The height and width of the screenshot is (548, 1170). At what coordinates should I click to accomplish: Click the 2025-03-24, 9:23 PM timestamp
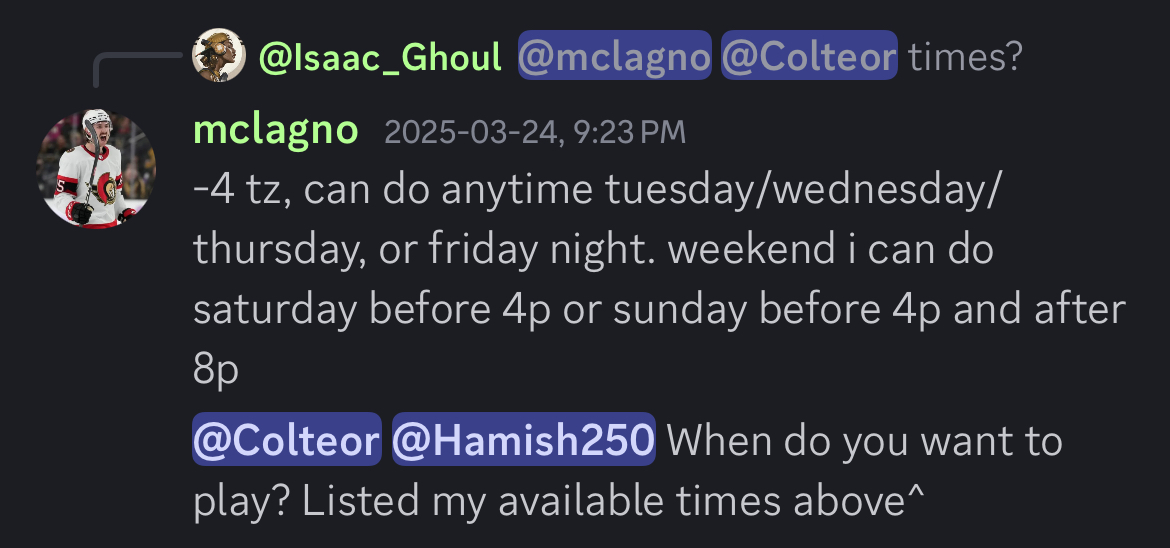535,133
